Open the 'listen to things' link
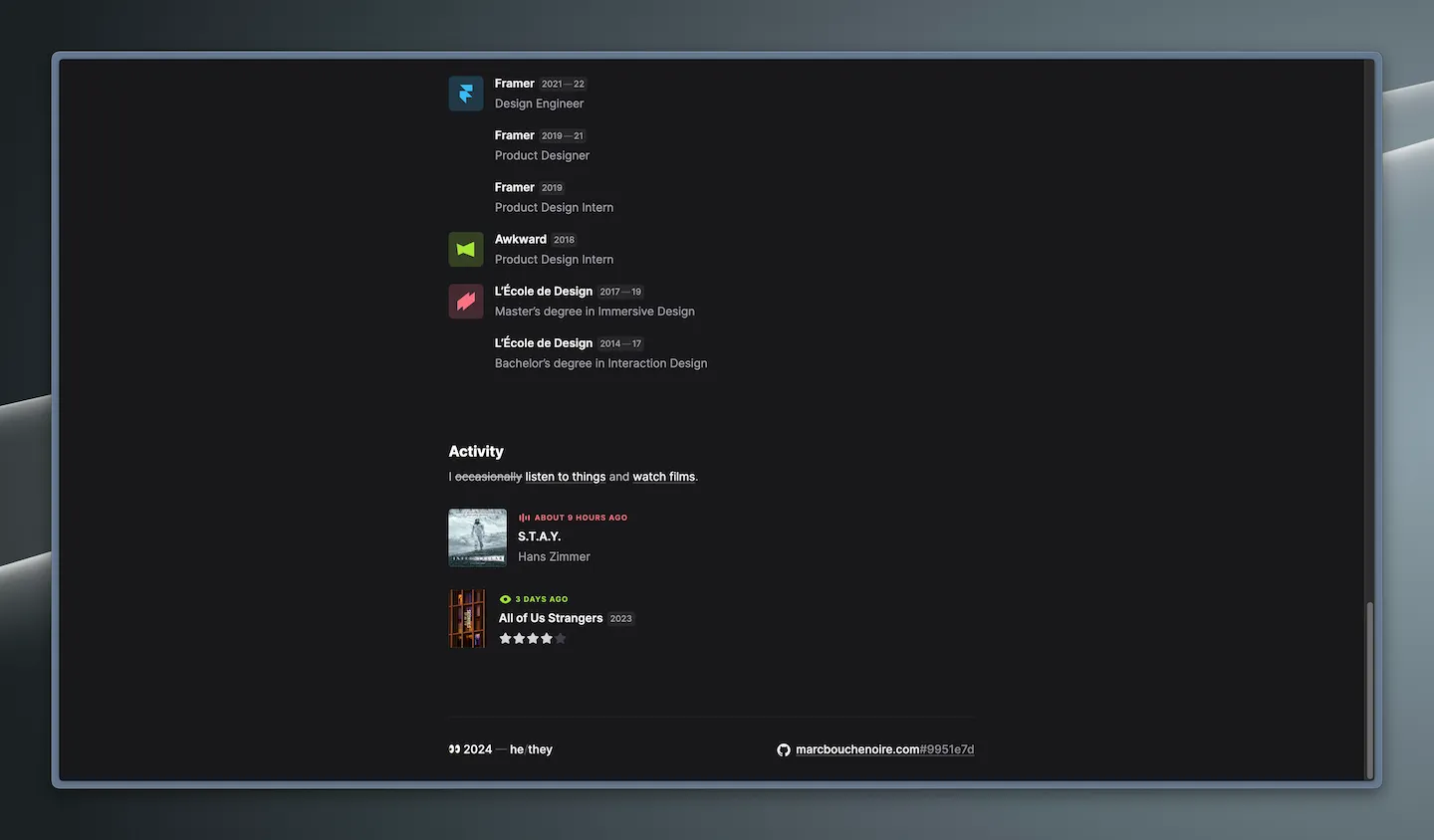Screen dimensions: 1434x840 point(565,477)
